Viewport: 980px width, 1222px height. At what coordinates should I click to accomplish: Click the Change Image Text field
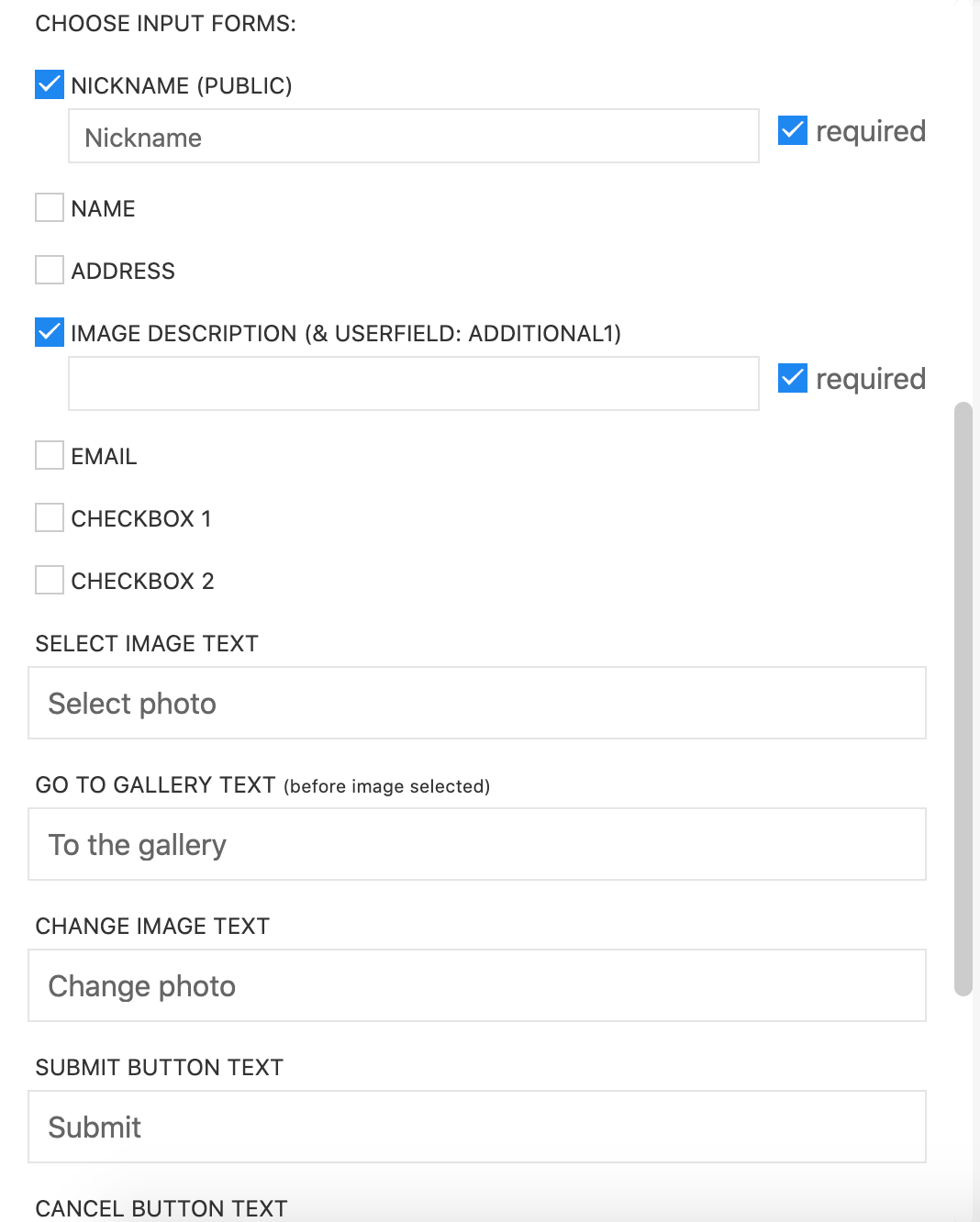[x=477, y=985]
